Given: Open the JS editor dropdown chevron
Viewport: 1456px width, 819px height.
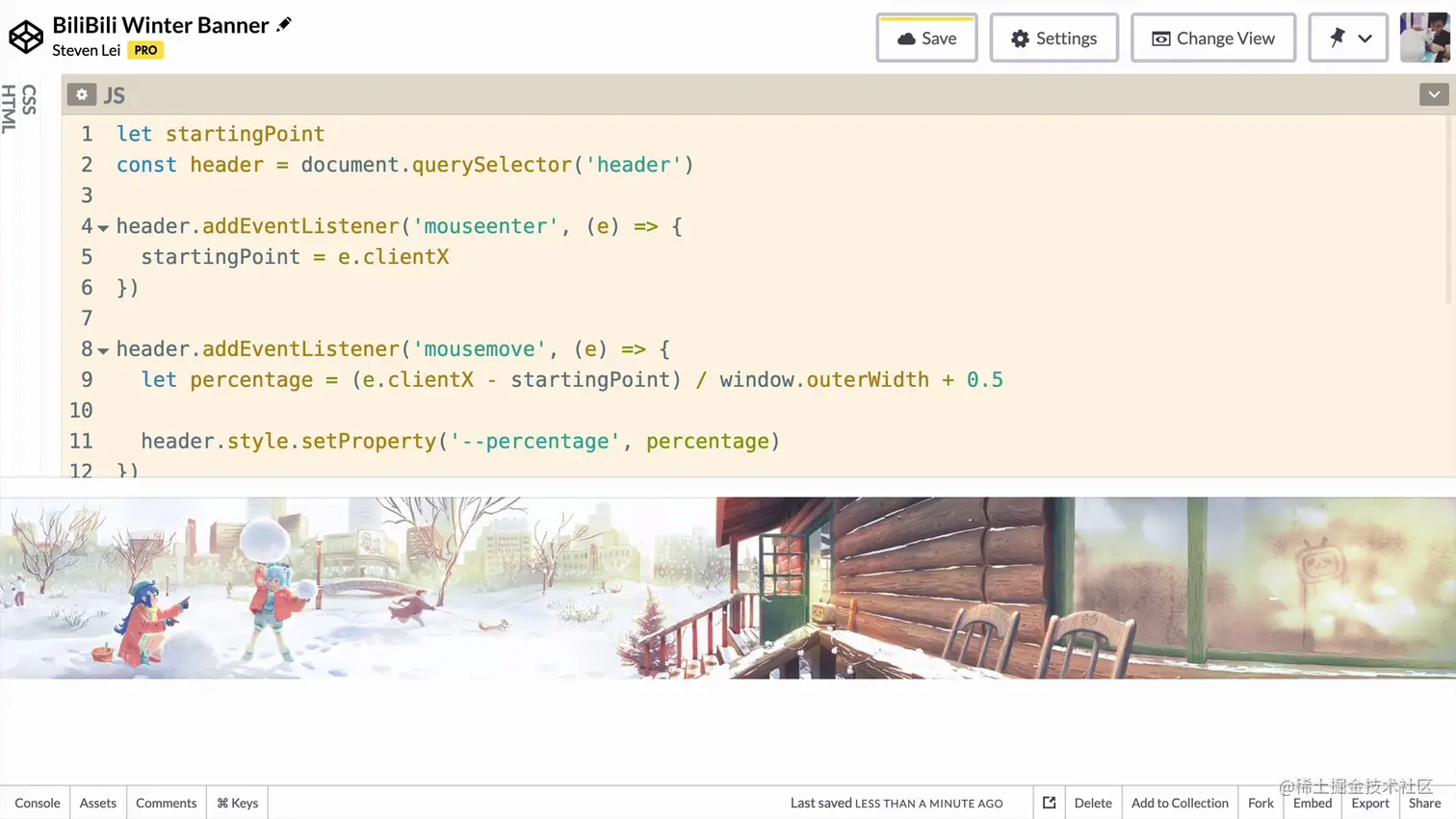Looking at the screenshot, I should pos(1434,94).
